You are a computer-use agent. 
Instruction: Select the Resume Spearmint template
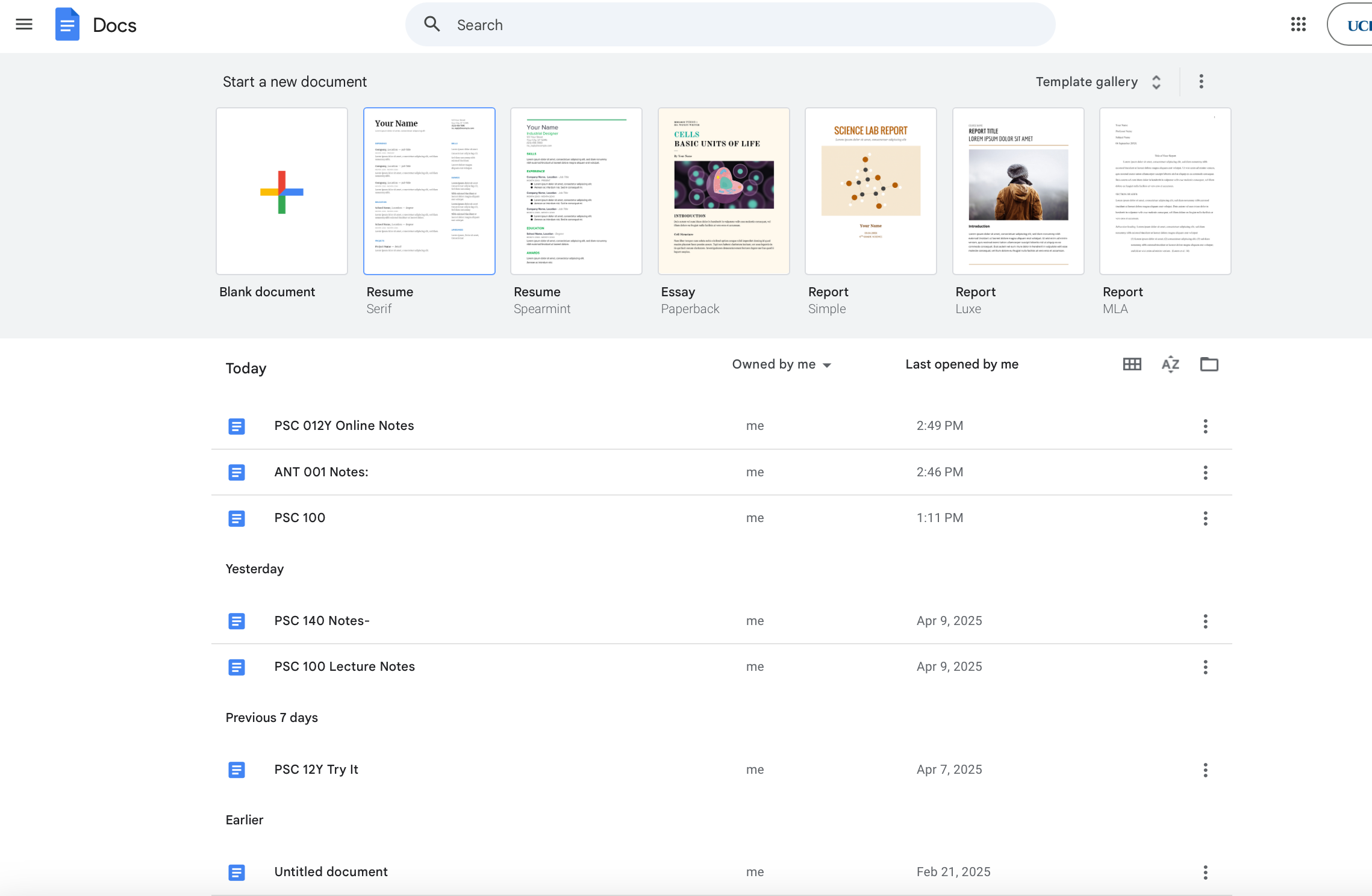576,191
